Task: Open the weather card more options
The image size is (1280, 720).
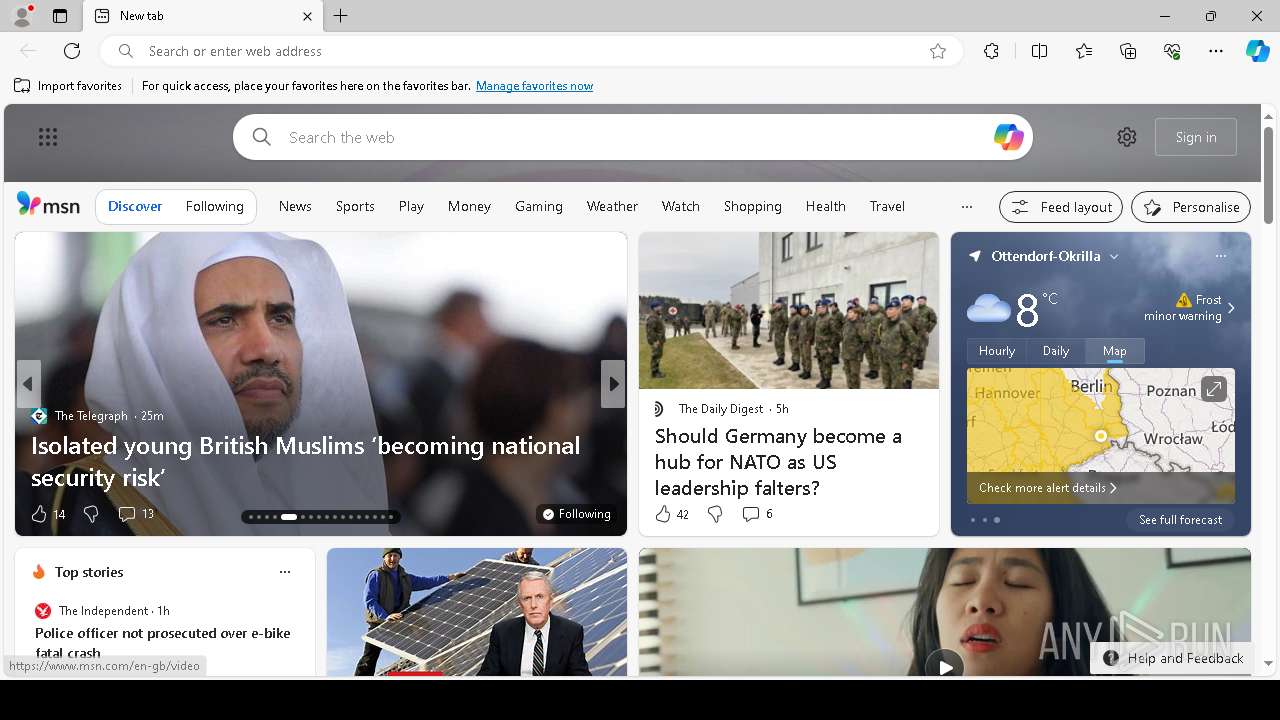Action: [x=1221, y=256]
